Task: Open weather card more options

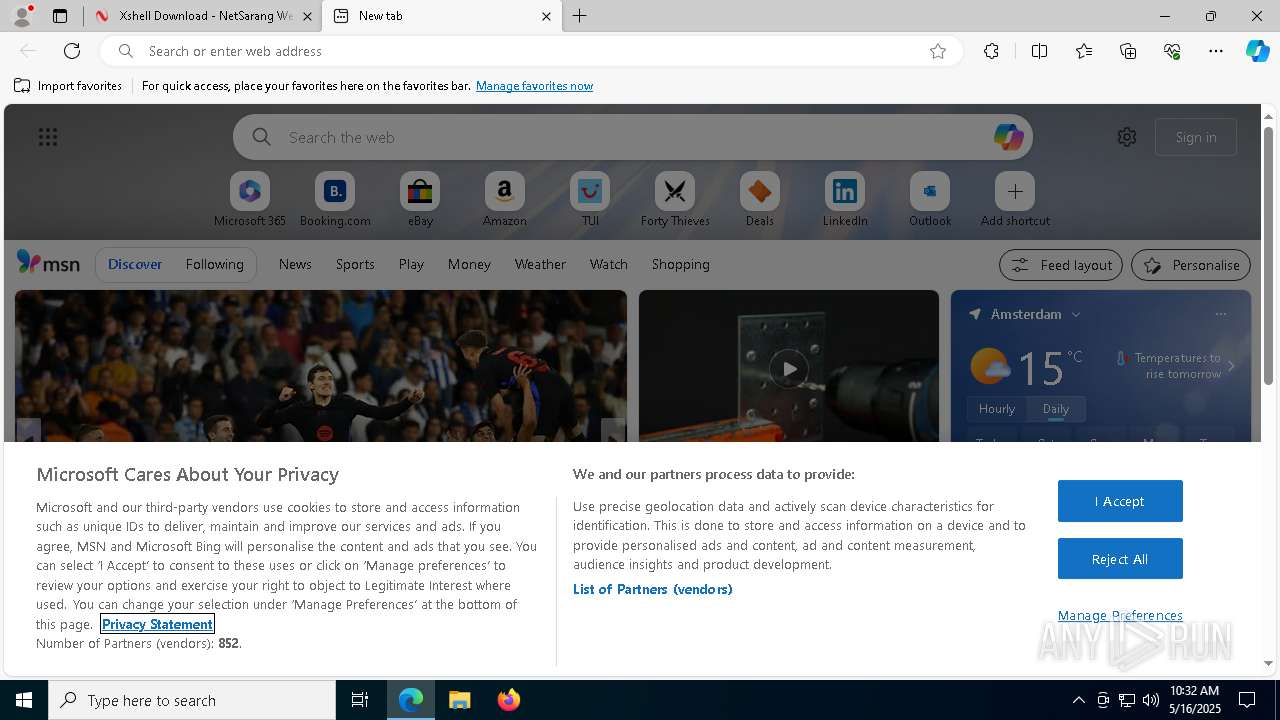Action: (1220, 314)
